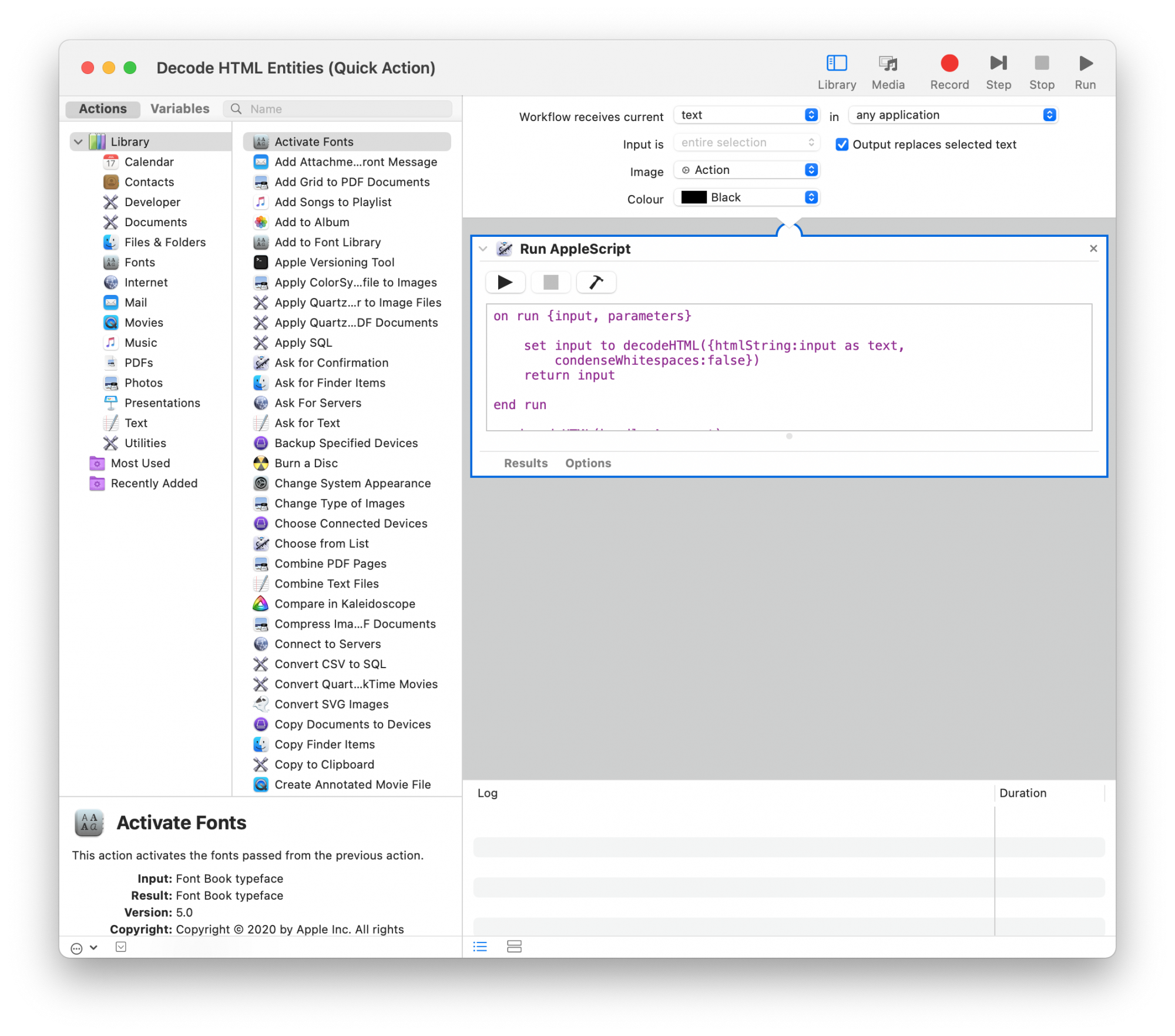Open the any application dropdown
The height and width of the screenshot is (1036, 1175).
(952, 115)
